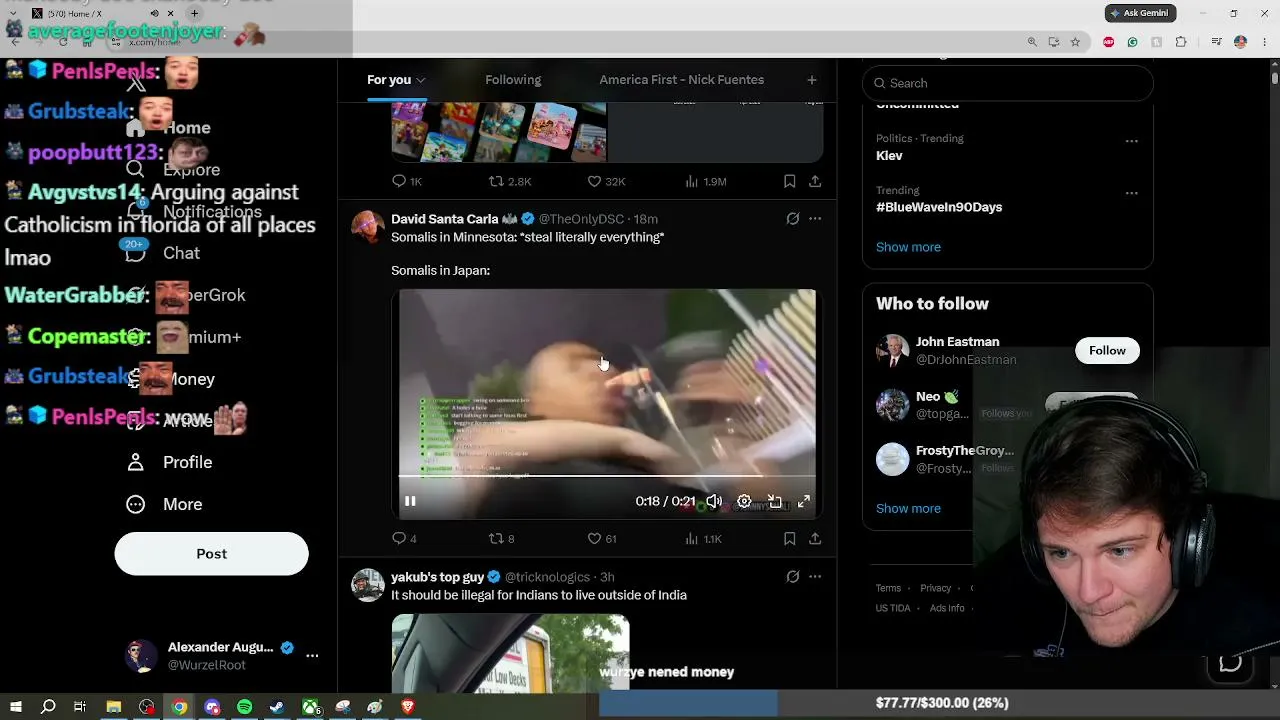Share the post with 32K likes
The width and height of the screenshot is (1280, 720).
click(815, 181)
